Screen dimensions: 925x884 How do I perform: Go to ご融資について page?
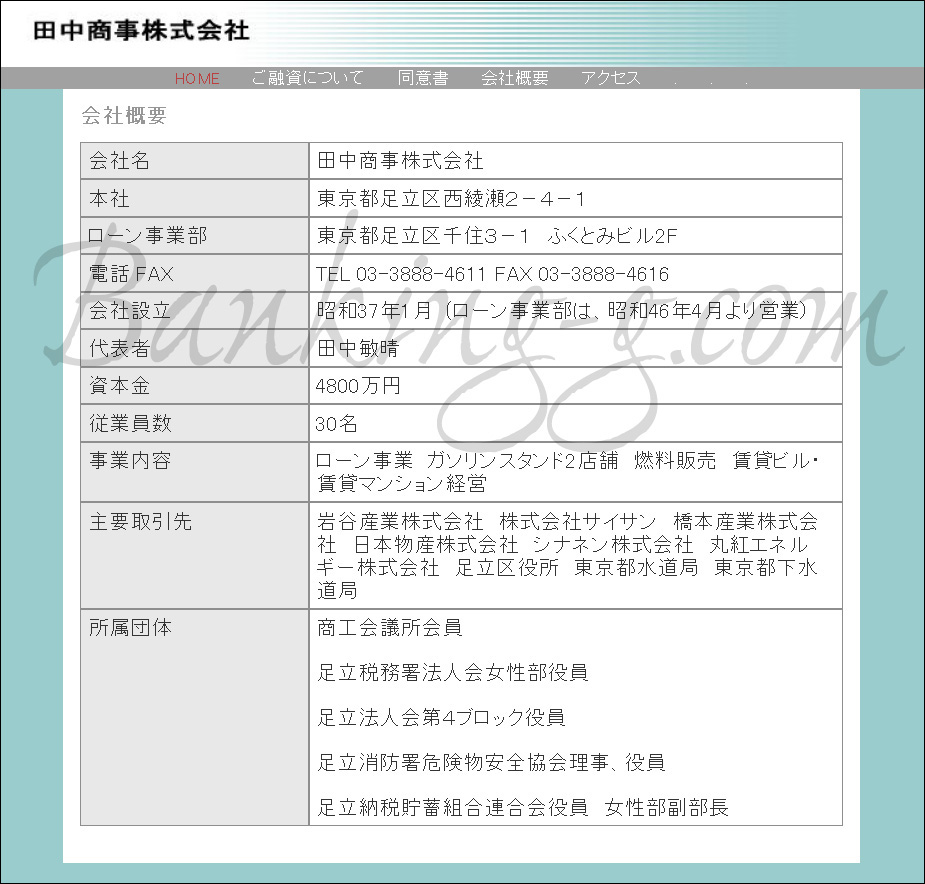pos(307,78)
